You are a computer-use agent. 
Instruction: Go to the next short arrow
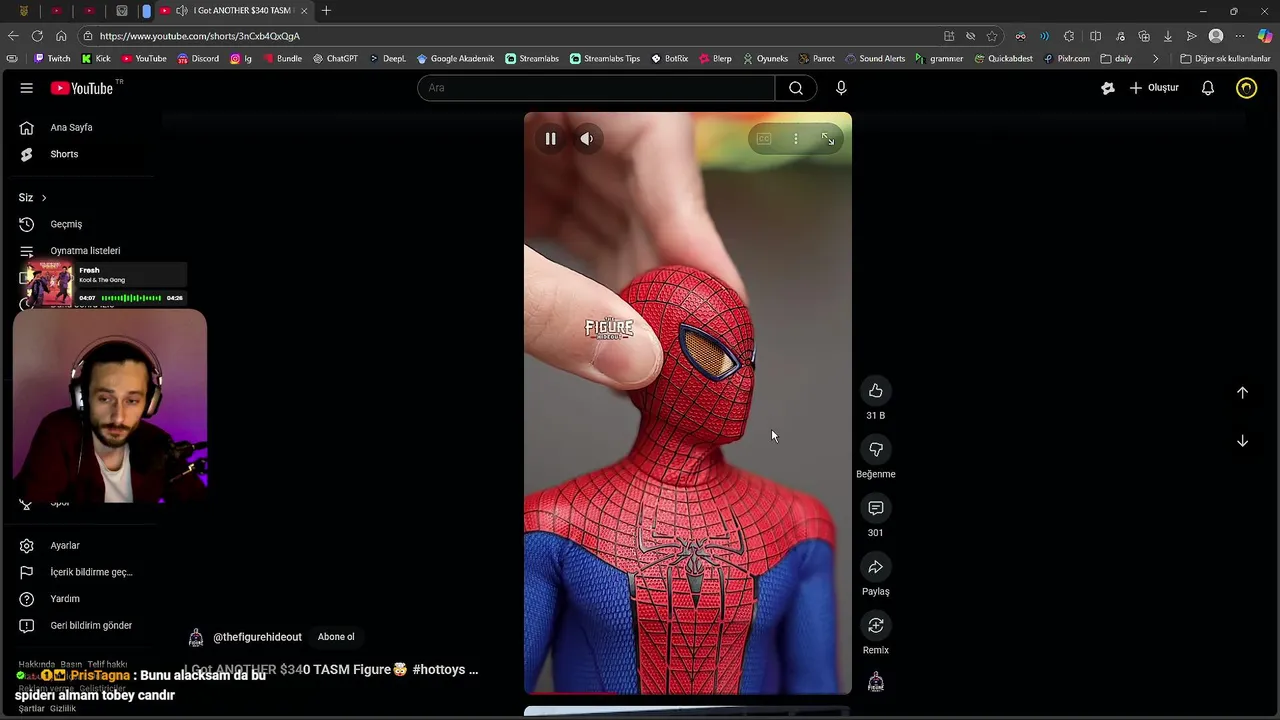tap(1242, 441)
